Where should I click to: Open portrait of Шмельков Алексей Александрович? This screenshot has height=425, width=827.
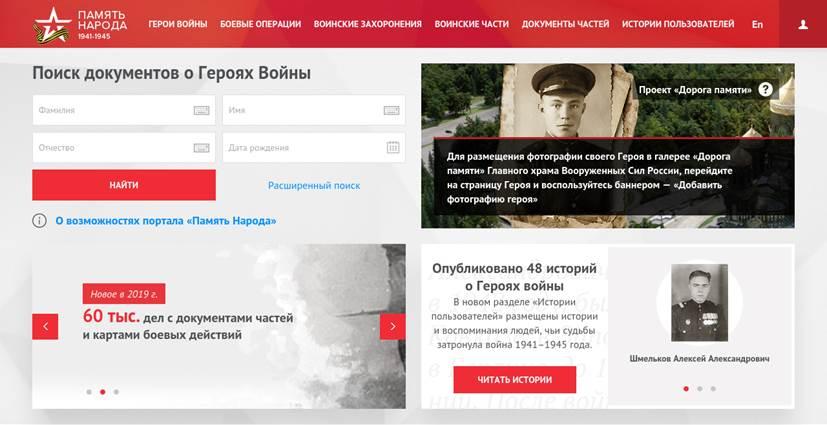coord(699,303)
